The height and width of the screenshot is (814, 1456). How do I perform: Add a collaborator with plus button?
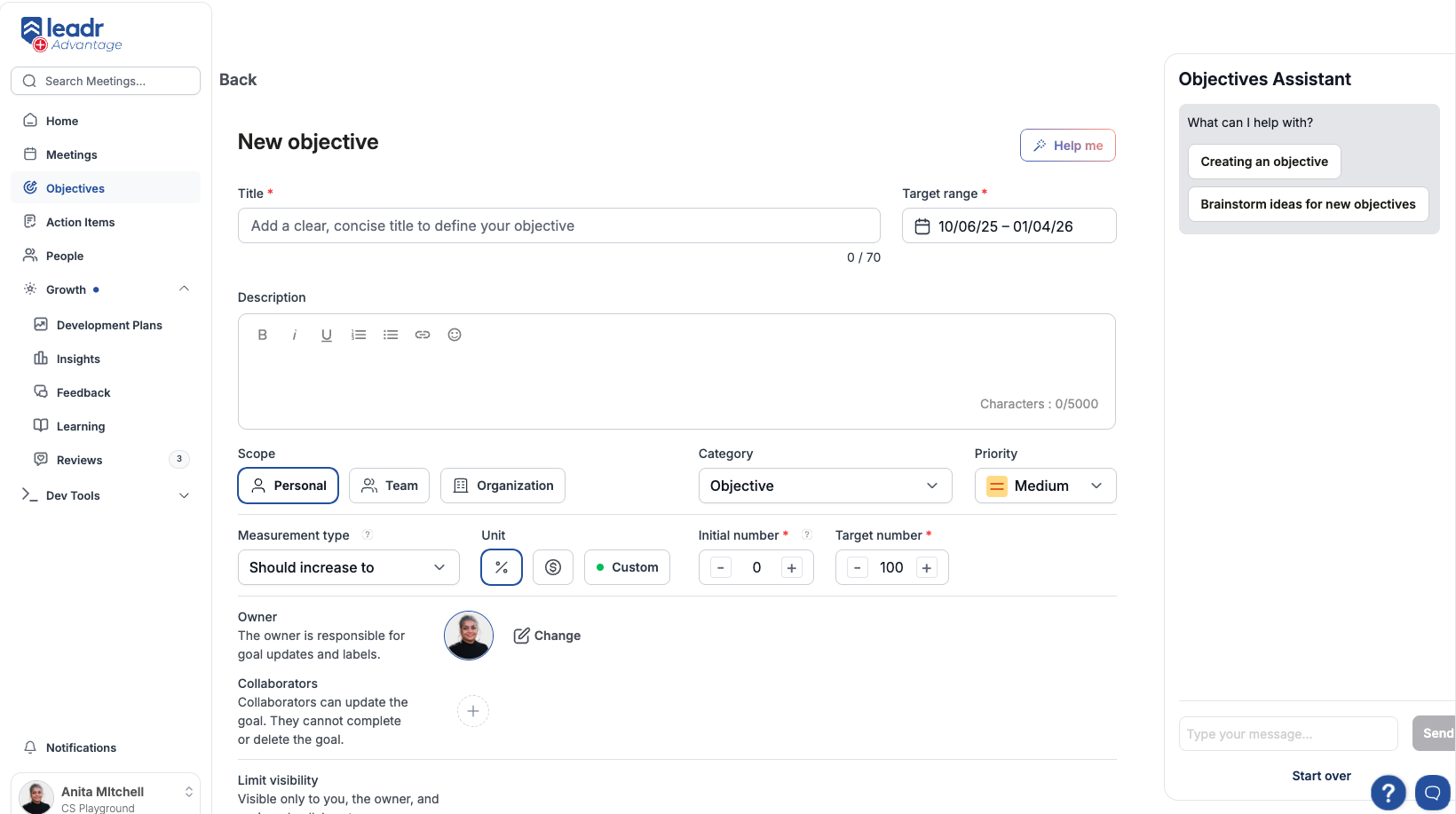(473, 711)
